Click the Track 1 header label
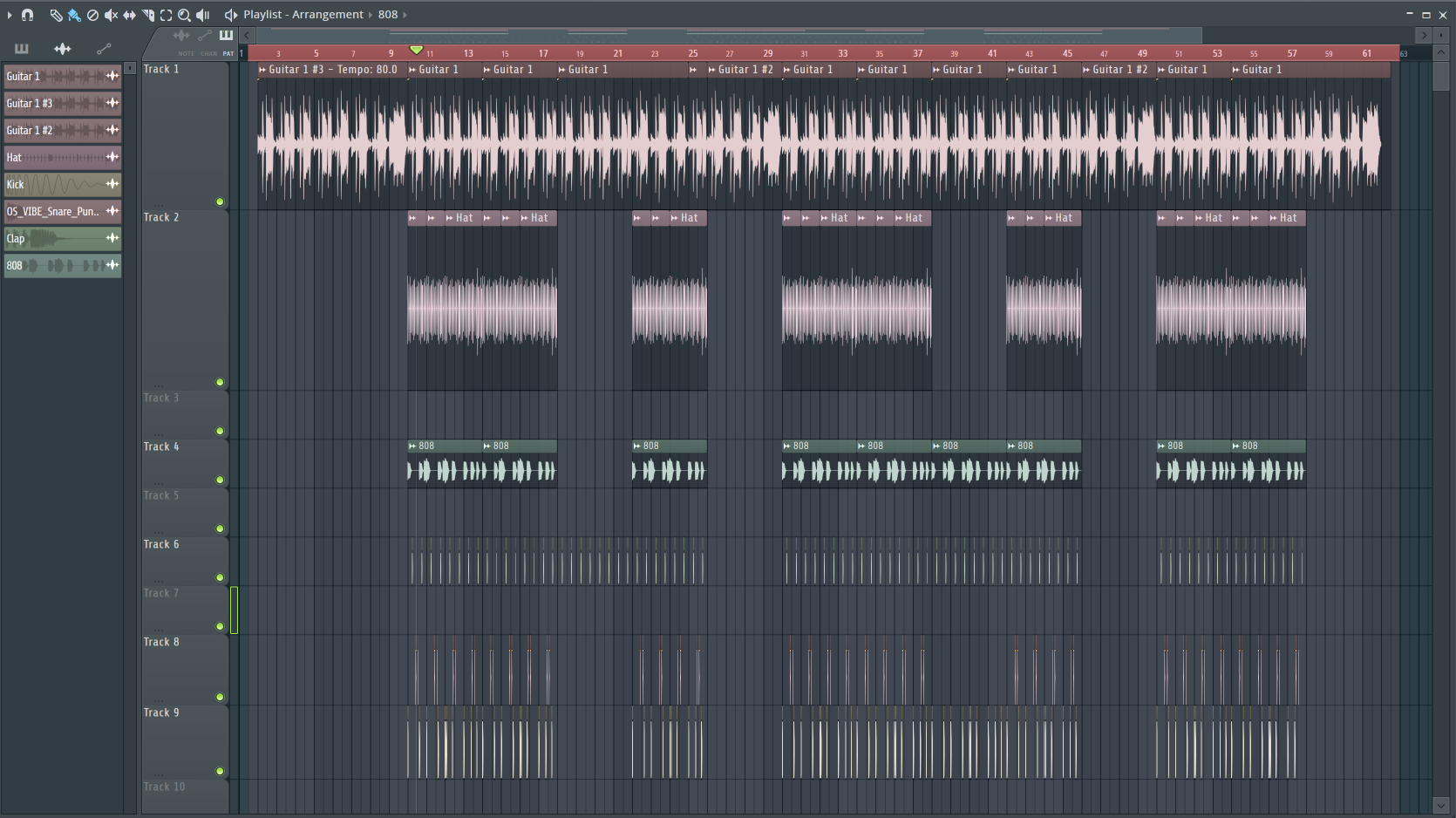This screenshot has width=1456, height=818. pos(161,69)
